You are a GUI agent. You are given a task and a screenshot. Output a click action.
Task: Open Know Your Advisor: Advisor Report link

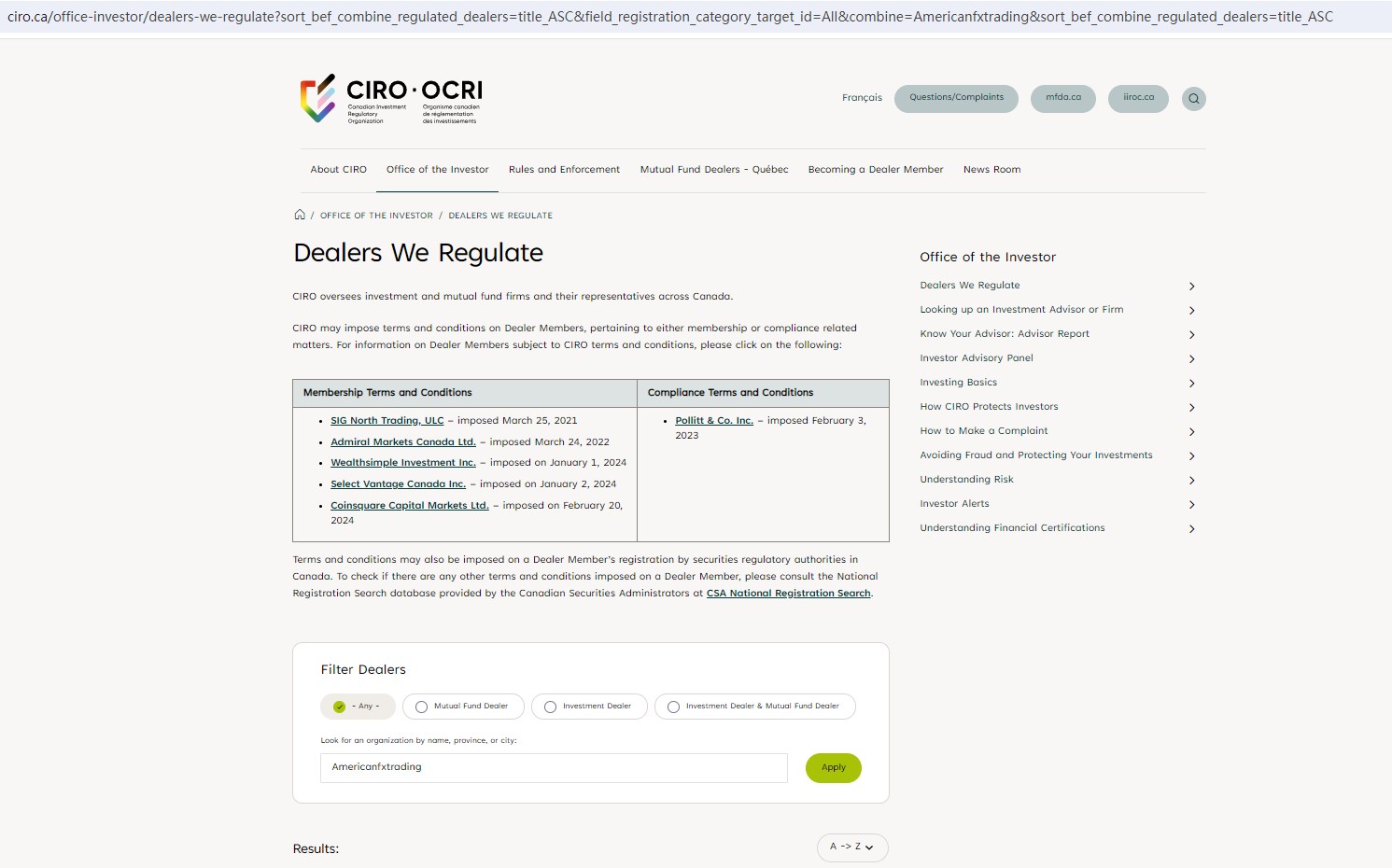tap(1005, 334)
